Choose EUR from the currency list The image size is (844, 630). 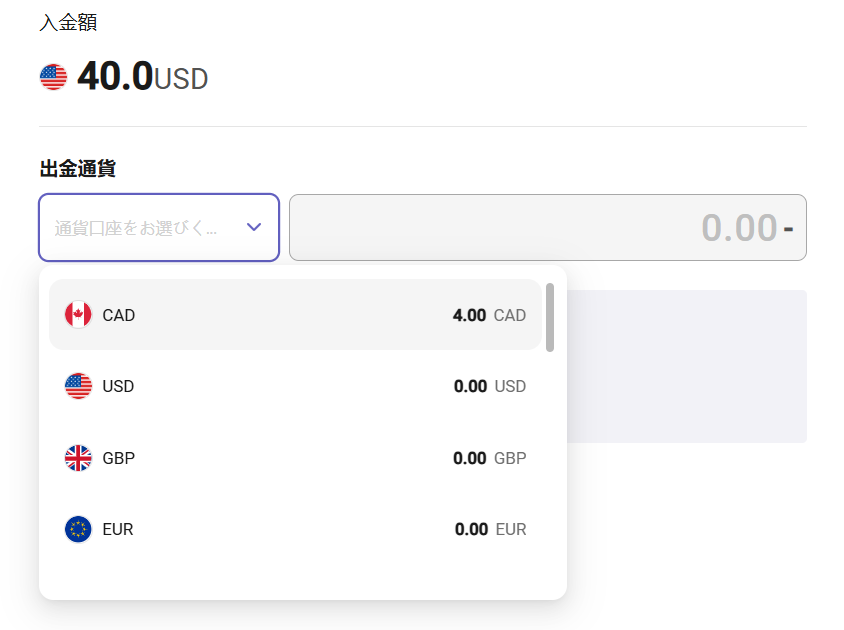295,529
